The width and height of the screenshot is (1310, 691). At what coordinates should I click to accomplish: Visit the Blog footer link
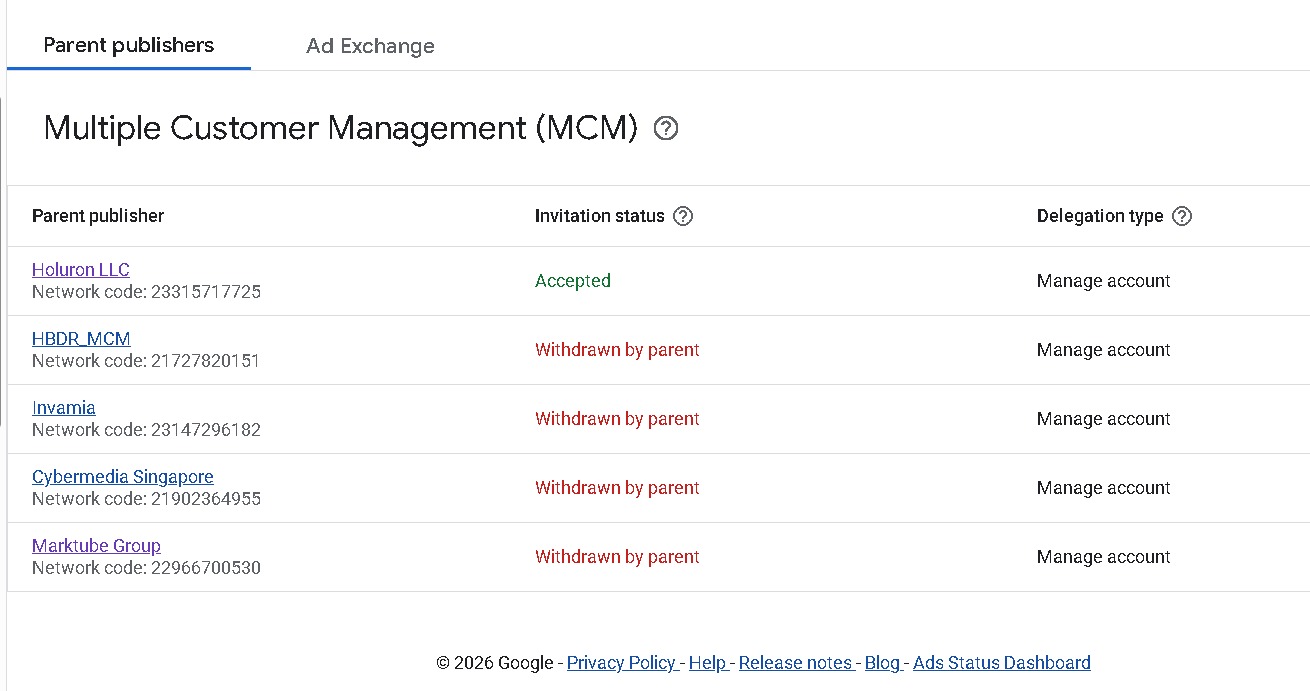pyautogui.click(x=882, y=663)
